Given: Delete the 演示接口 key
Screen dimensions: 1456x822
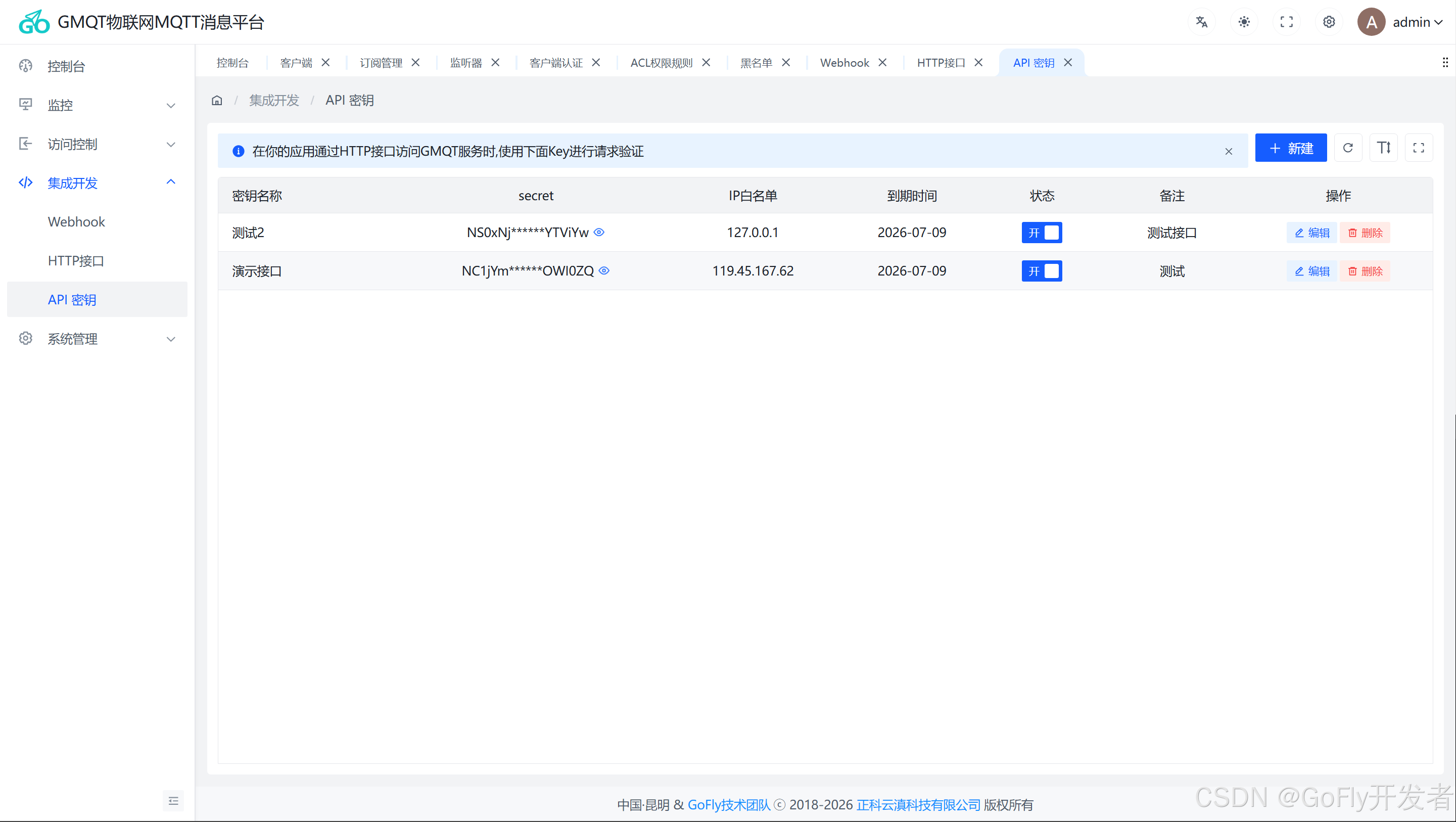Looking at the screenshot, I should coord(1365,271).
